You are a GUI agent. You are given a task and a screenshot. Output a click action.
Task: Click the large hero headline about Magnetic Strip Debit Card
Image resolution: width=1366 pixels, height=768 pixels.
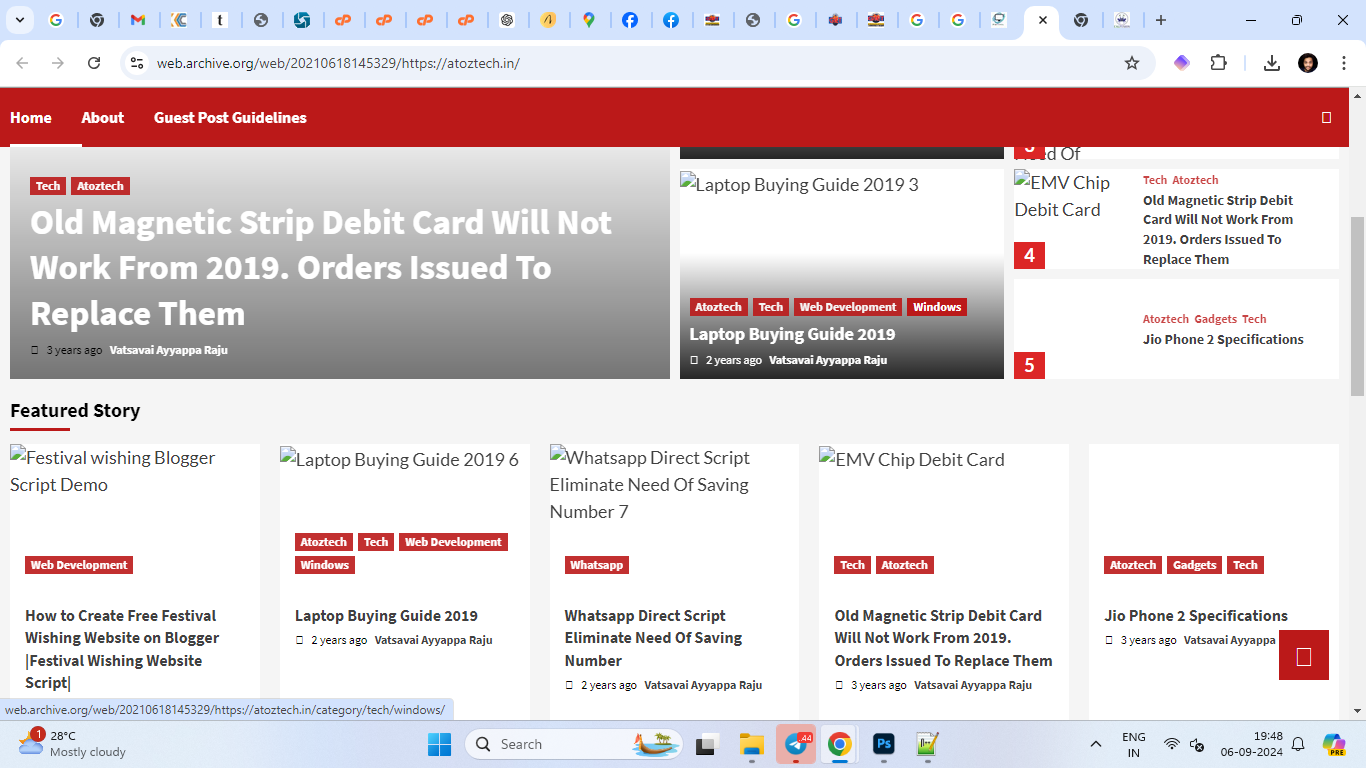[x=321, y=268]
